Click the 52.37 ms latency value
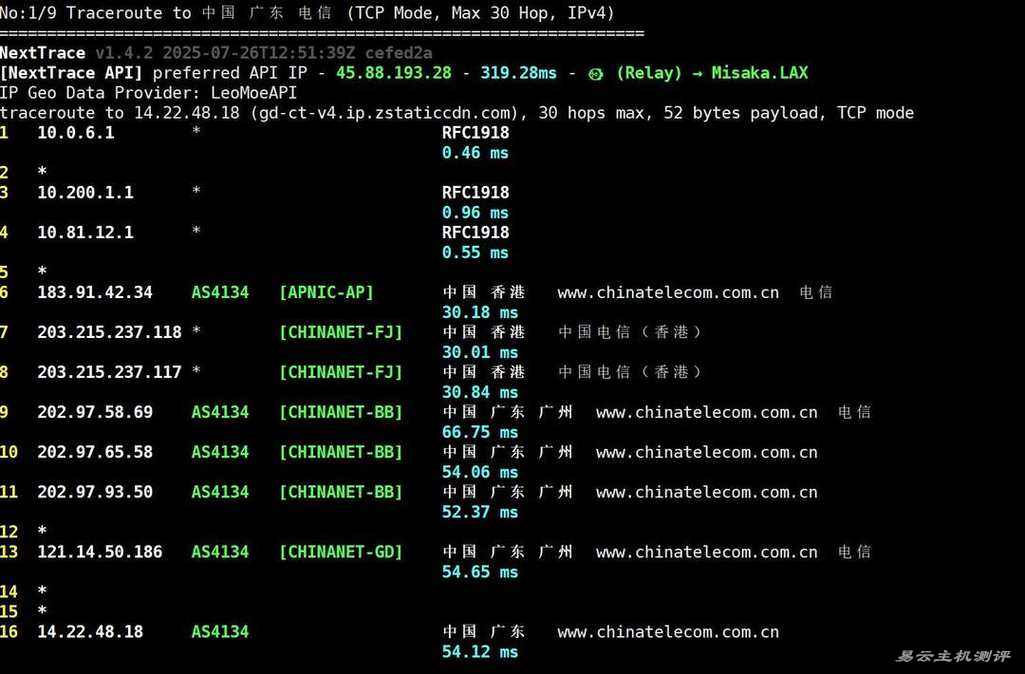 [x=480, y=512]
